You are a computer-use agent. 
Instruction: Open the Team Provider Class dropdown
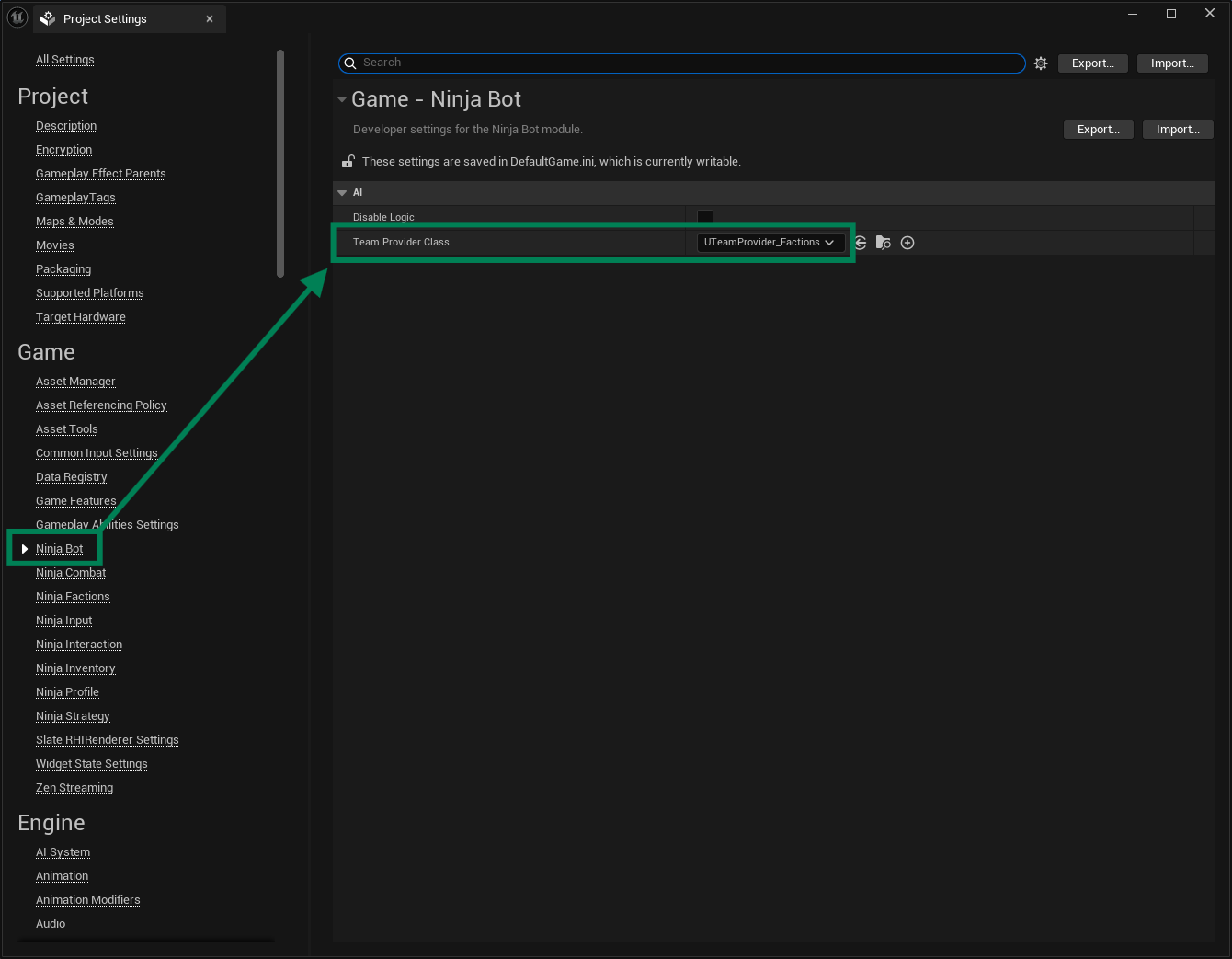[x=770, y=242]
